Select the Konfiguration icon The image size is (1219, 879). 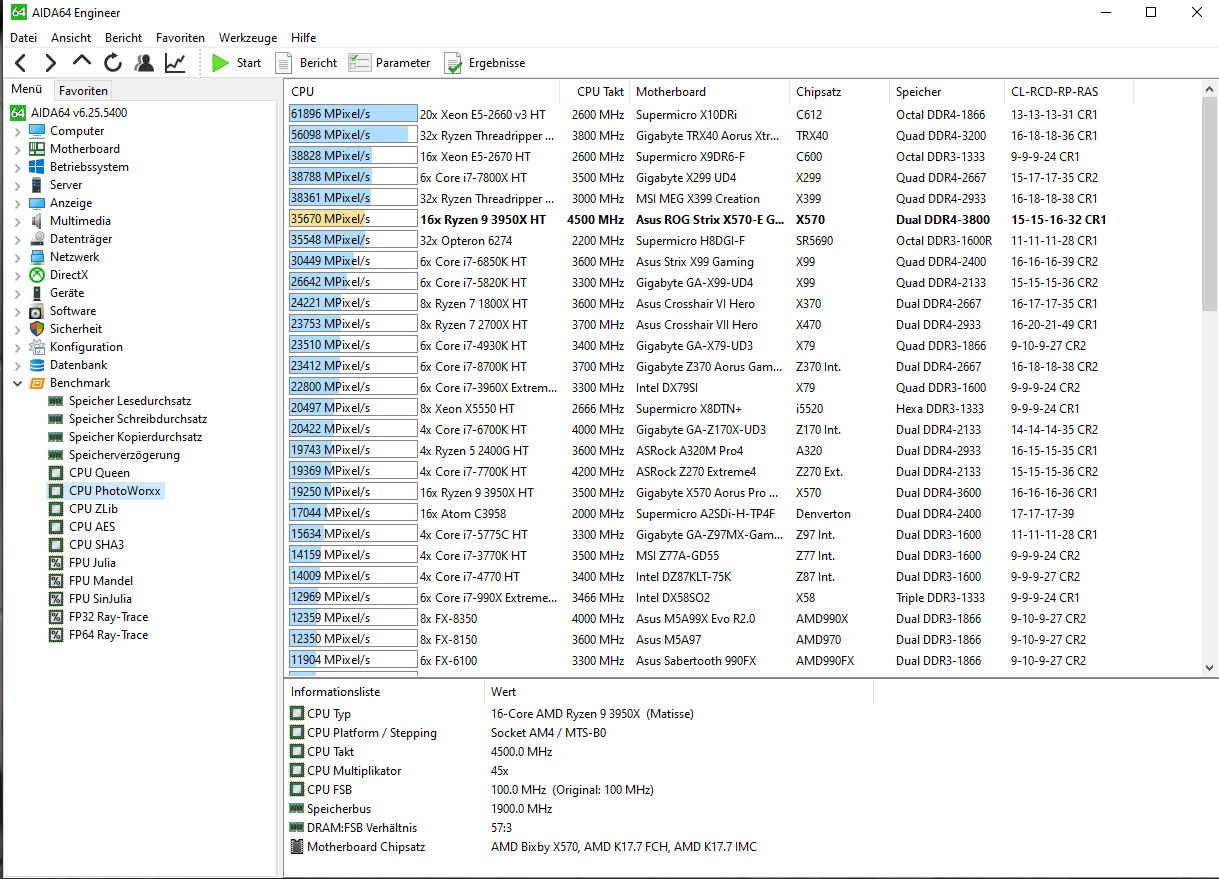pyautogui.click(x=37, y=347)
